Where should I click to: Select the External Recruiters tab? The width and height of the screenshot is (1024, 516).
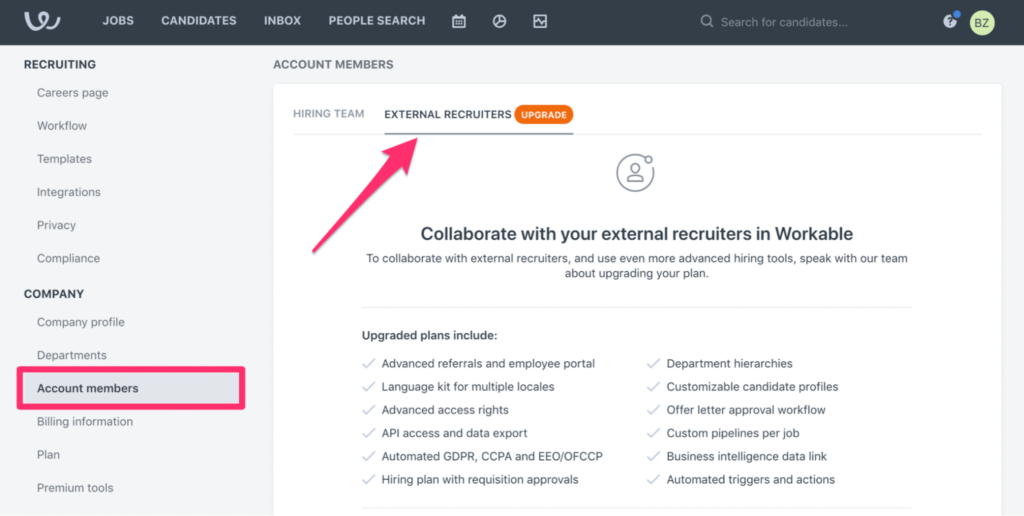[x=447, y=114]
